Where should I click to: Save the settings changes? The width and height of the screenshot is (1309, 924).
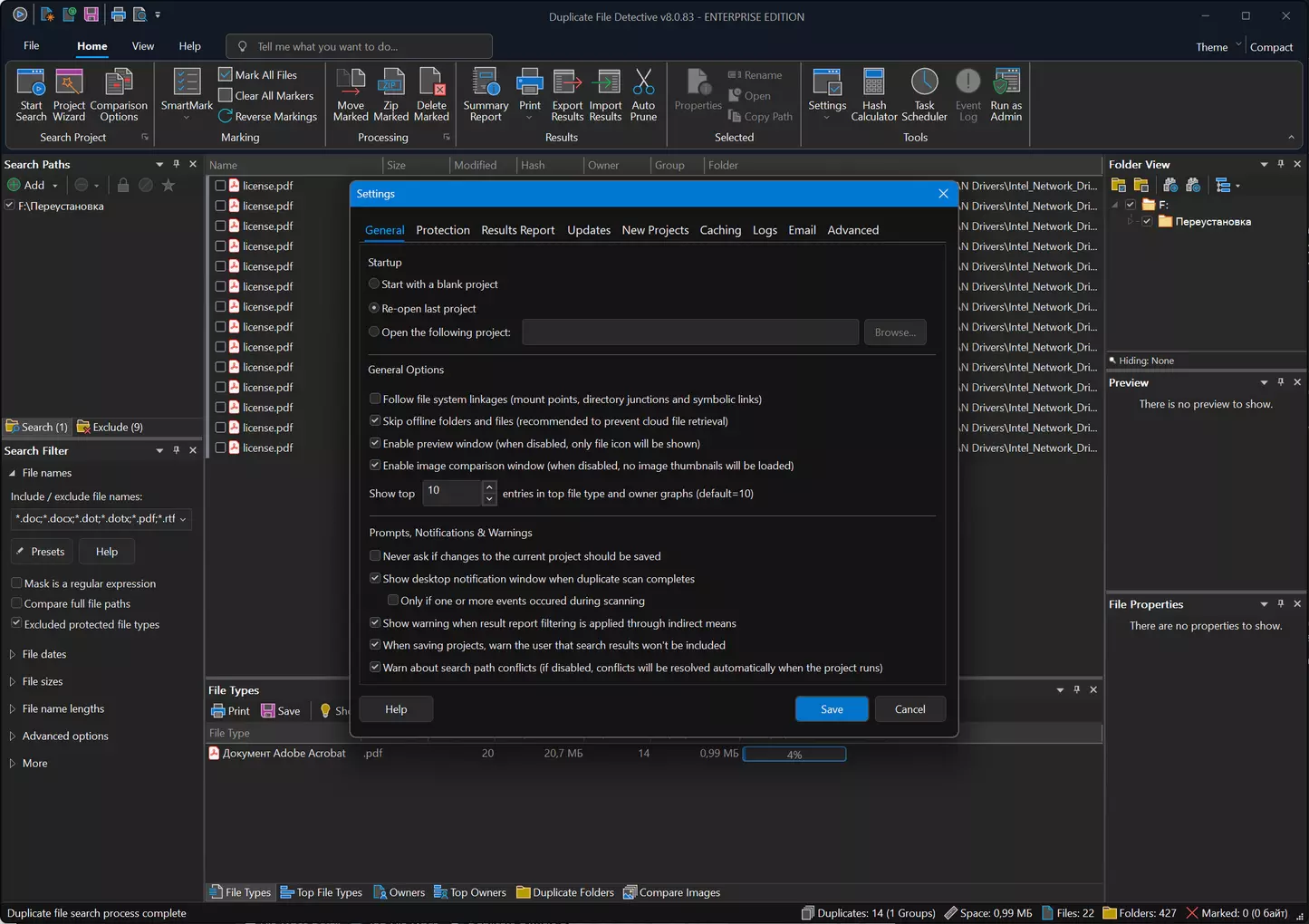point(832,709)
